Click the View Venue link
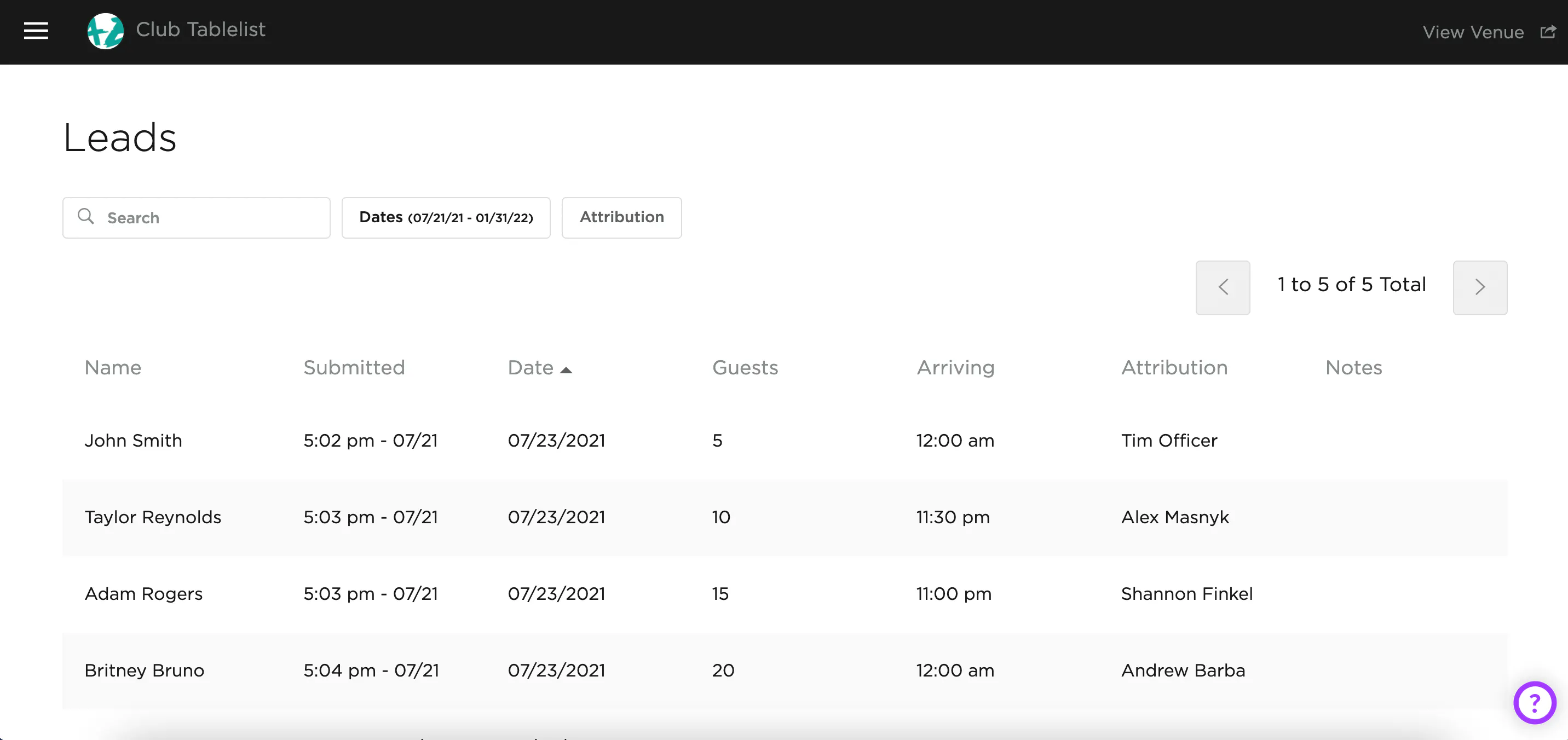Viewport: 1568px width, 740px height. click(1472, 32)
